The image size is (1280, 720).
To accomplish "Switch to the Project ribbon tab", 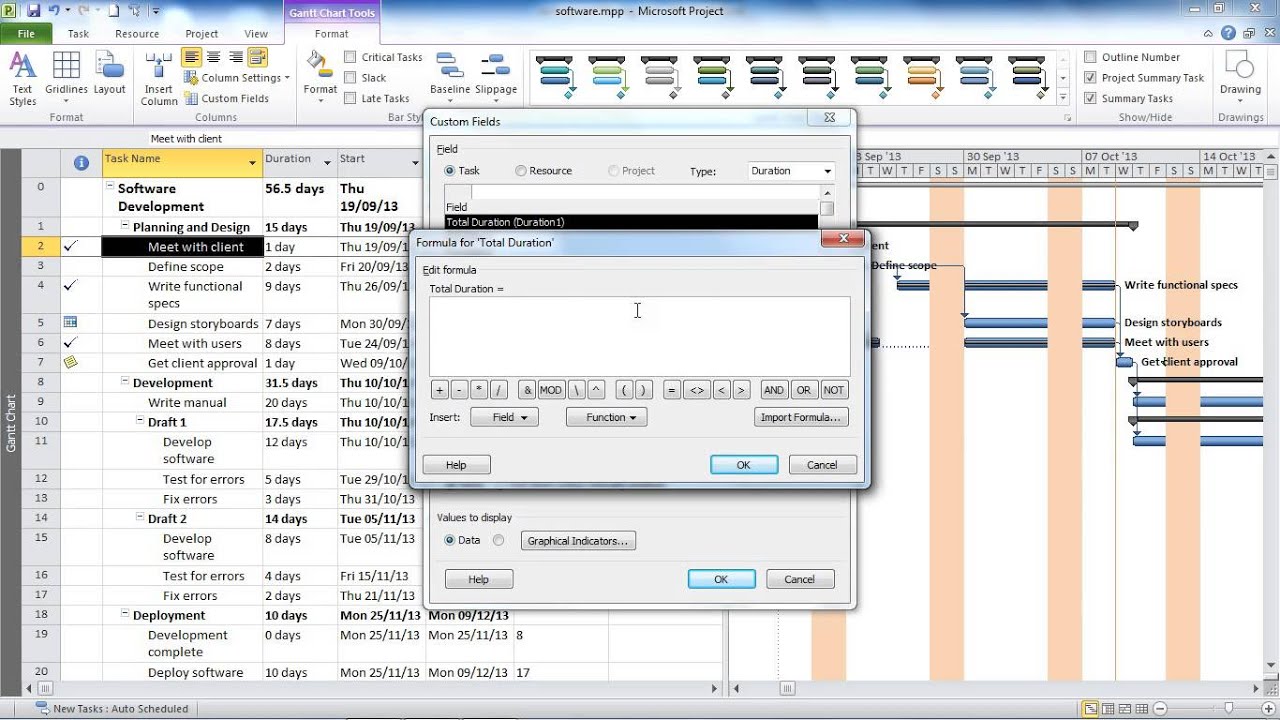I will [202, 33].
